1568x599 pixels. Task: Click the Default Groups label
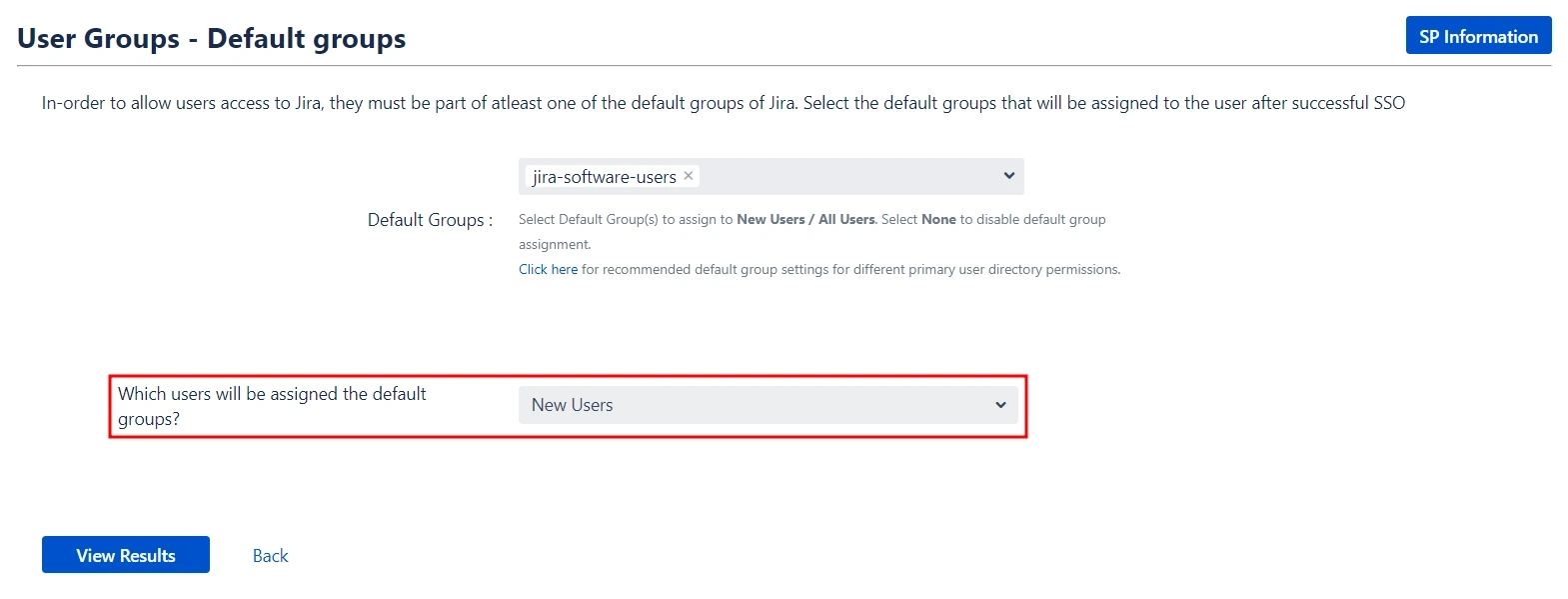pyautogui.click(x=430, y=220)
